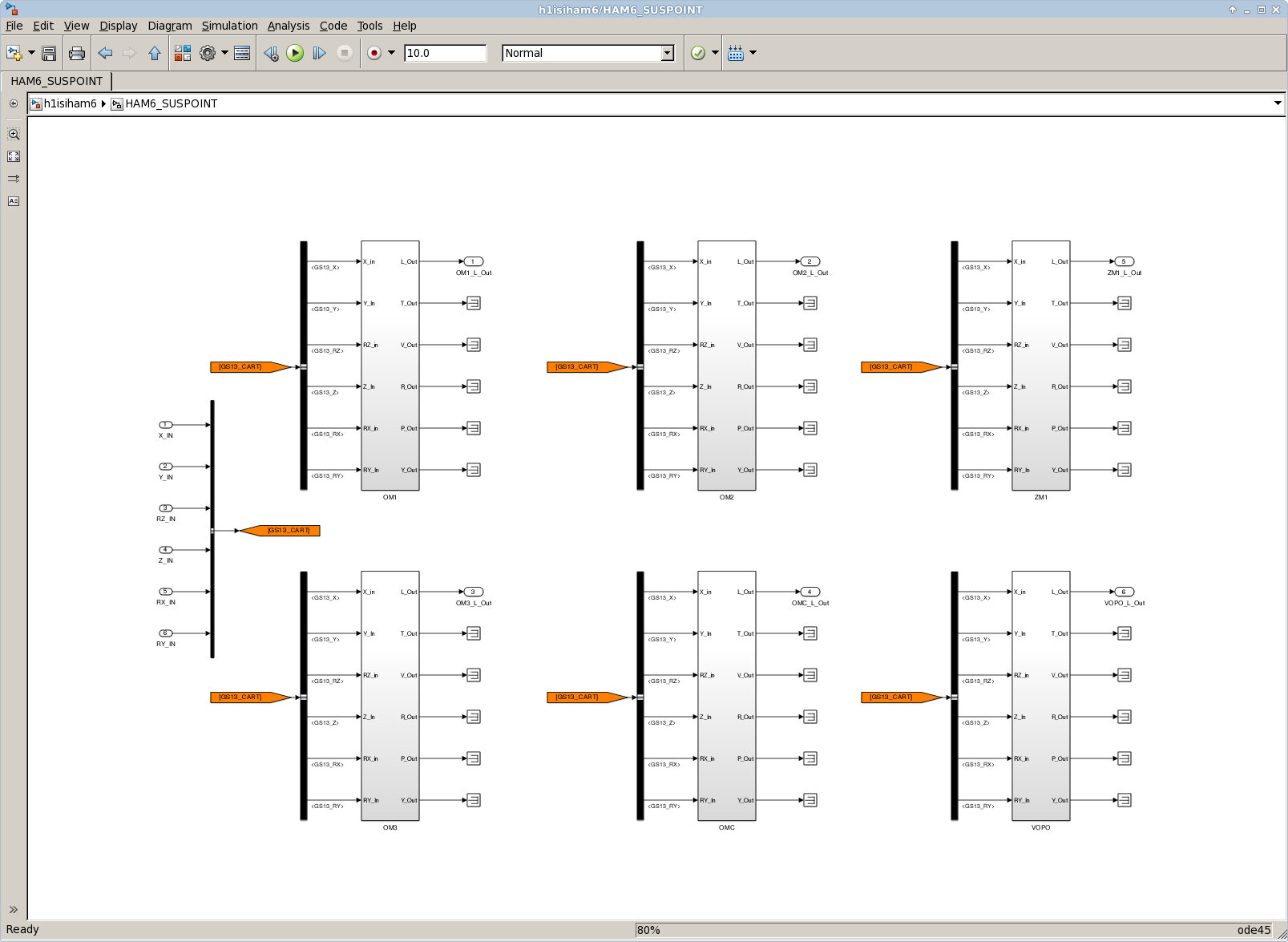Viewport: 1288px width, 942px height.
Task: Open the Model Explorer icon
Action: coord(242,53)
